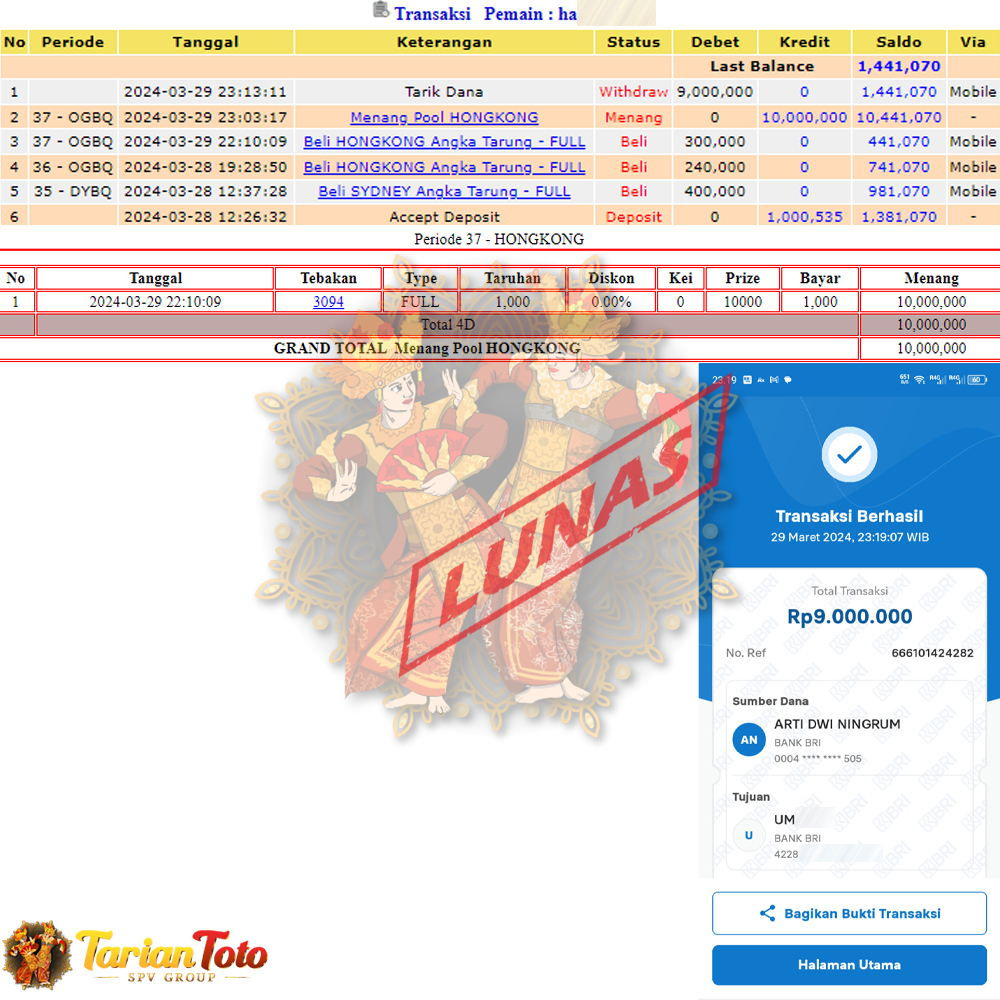The image size is (1000, 1000).
Task: Open the Menang Pool HONGKONG link
Action: [444, 117]
